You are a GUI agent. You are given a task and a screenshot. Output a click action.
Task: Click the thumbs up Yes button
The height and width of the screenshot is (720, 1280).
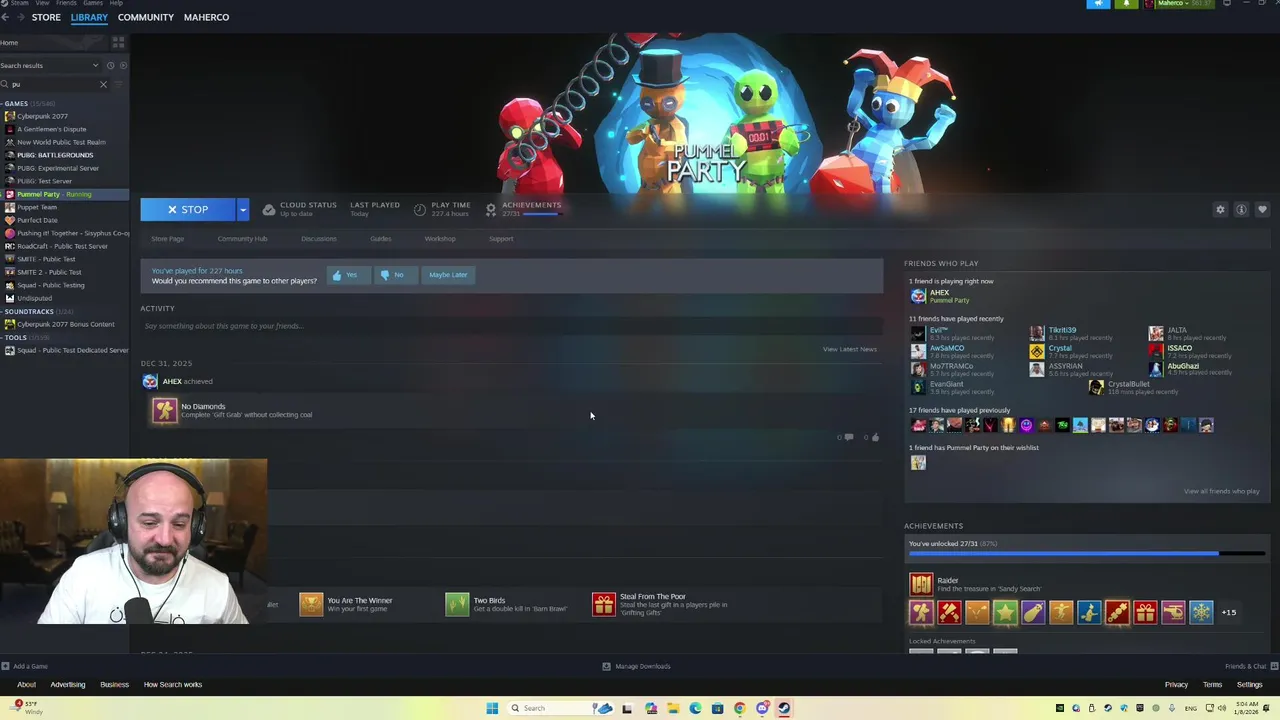pos(348,275)
